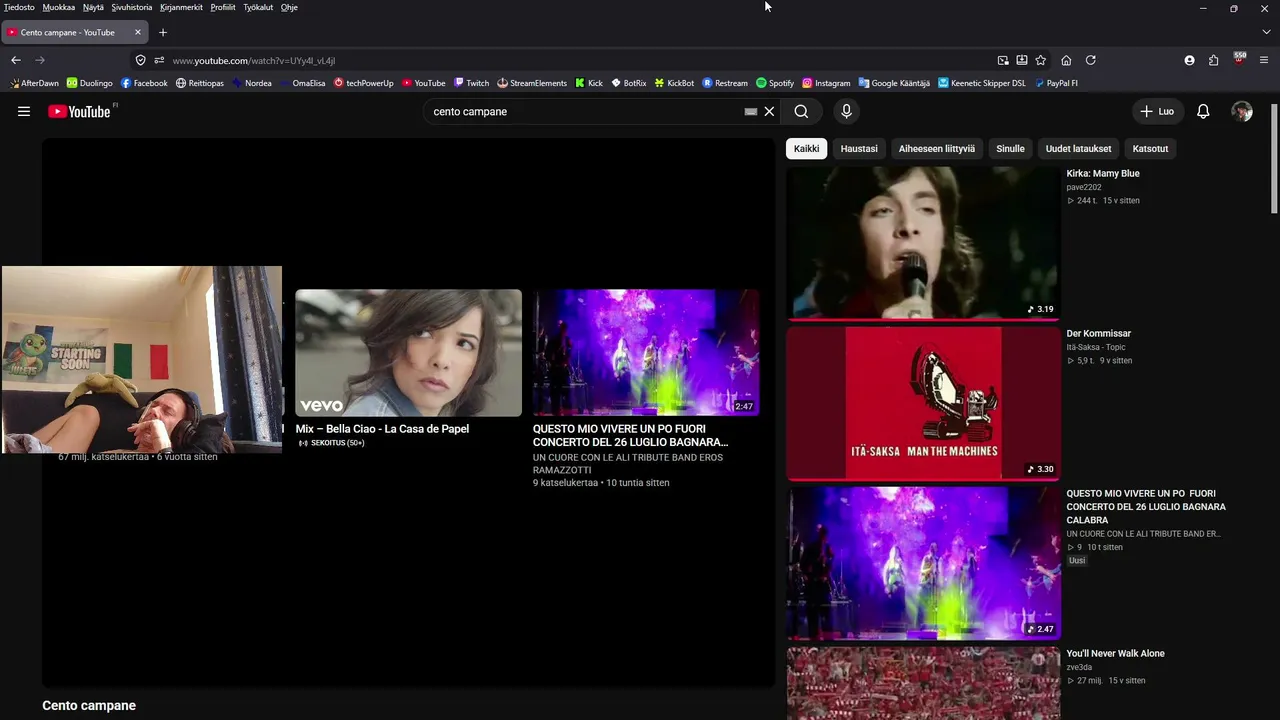Open the Google Kääntäjä bookmark
Screen dimensions: 1280x720
point(893,83)
